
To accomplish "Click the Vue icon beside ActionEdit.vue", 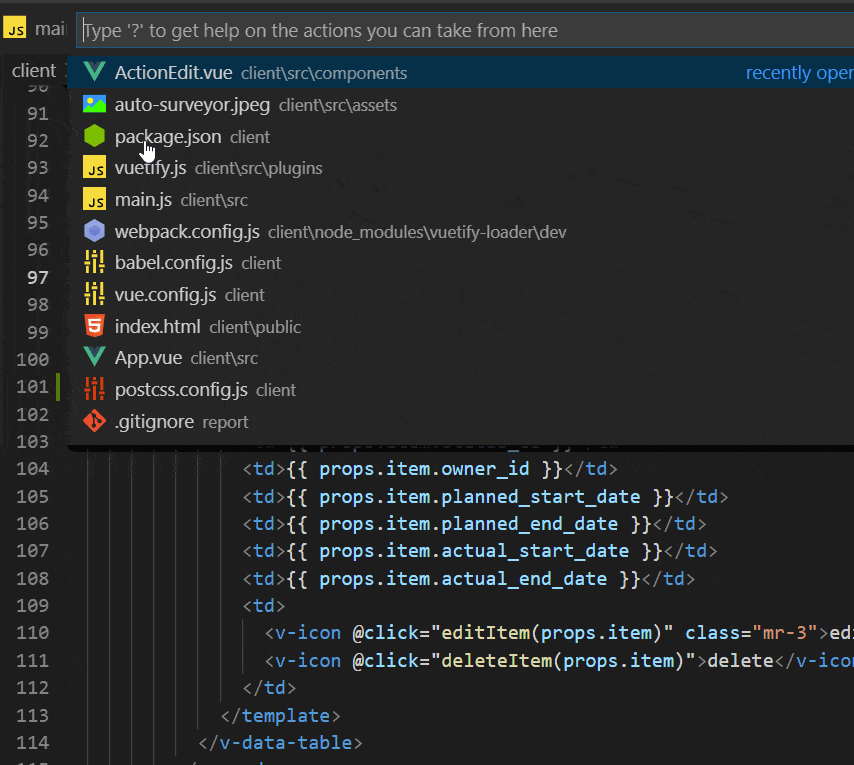I will tap(95, 71).
